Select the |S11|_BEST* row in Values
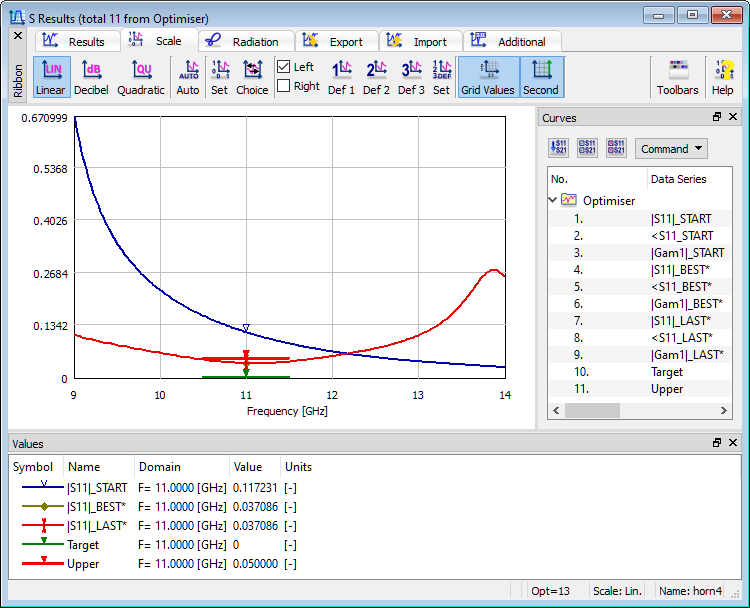This screenshot has height=608, width=750. [375, 507]
